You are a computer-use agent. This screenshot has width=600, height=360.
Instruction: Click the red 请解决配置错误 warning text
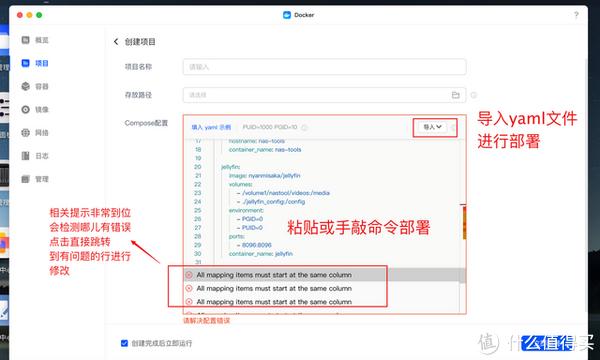pyautogui.click(x=207, y=321)
